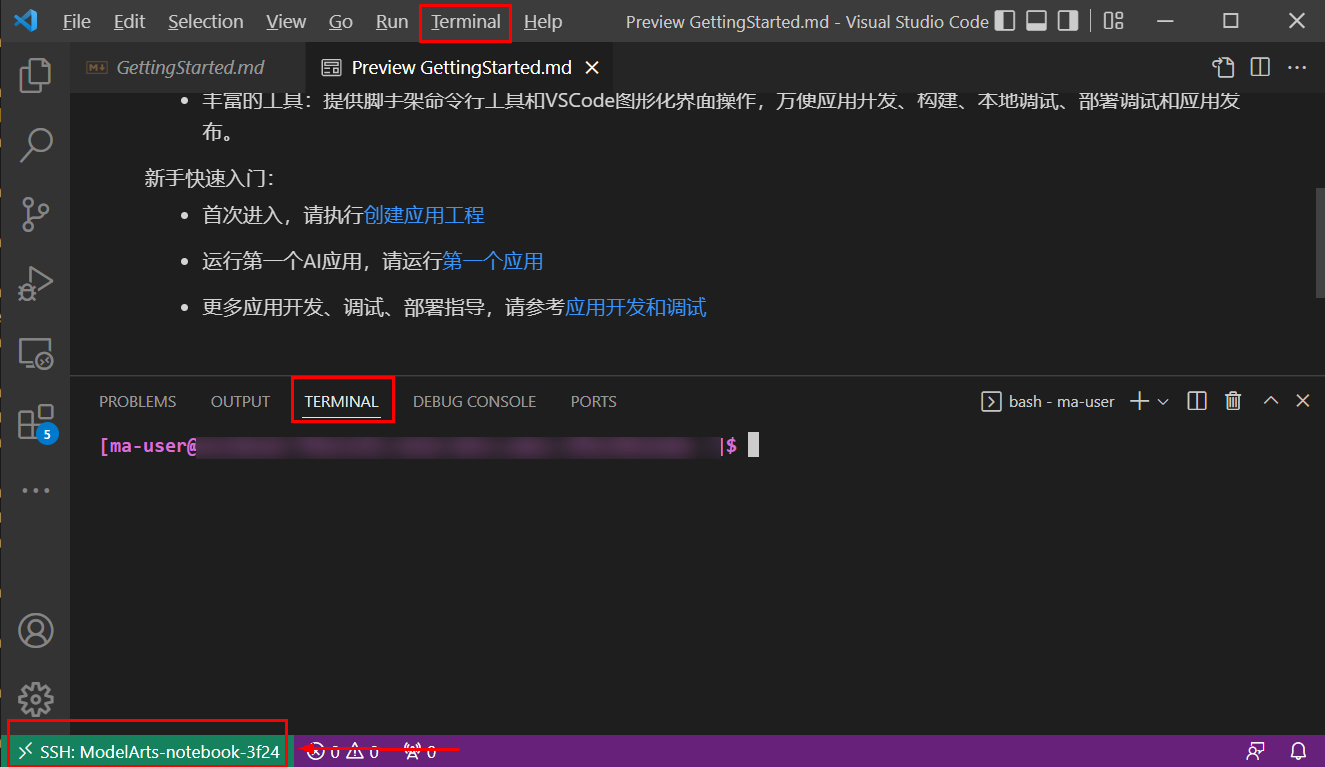The height and width of the screenshot is (767, 1325).
Task: Open the Remote Explorer view
Action: coord(35,353)
